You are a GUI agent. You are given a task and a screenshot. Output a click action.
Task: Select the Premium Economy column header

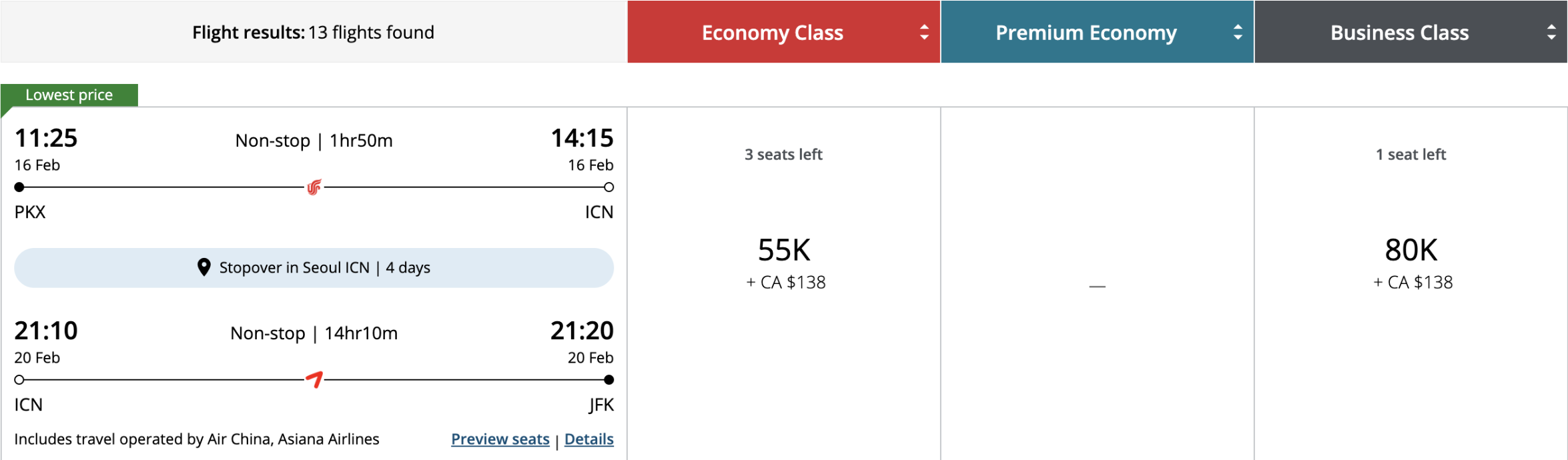coord(1098,32)
